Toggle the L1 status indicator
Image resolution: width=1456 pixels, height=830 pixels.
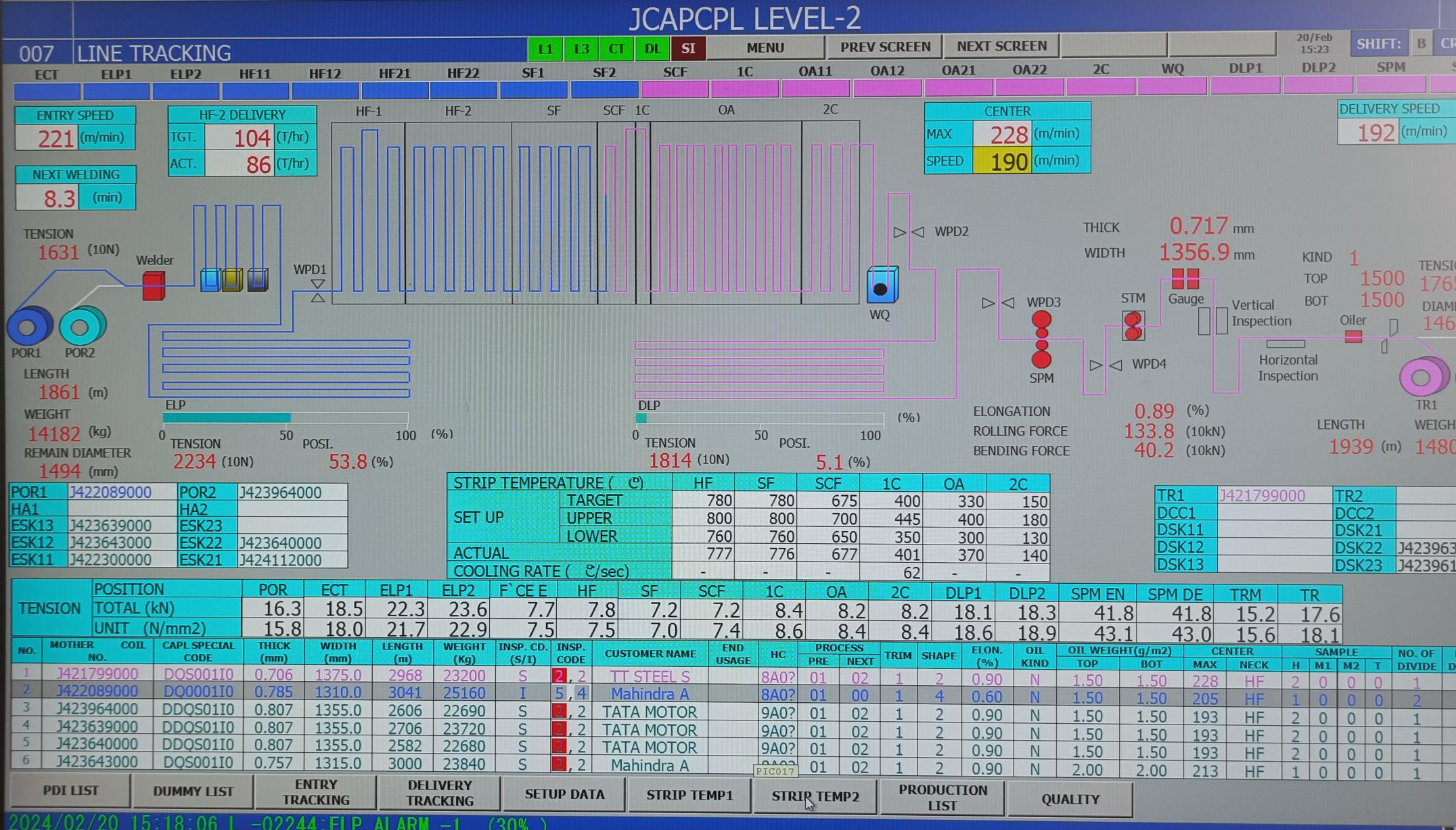pyautogui.click(x=545, y=49)
